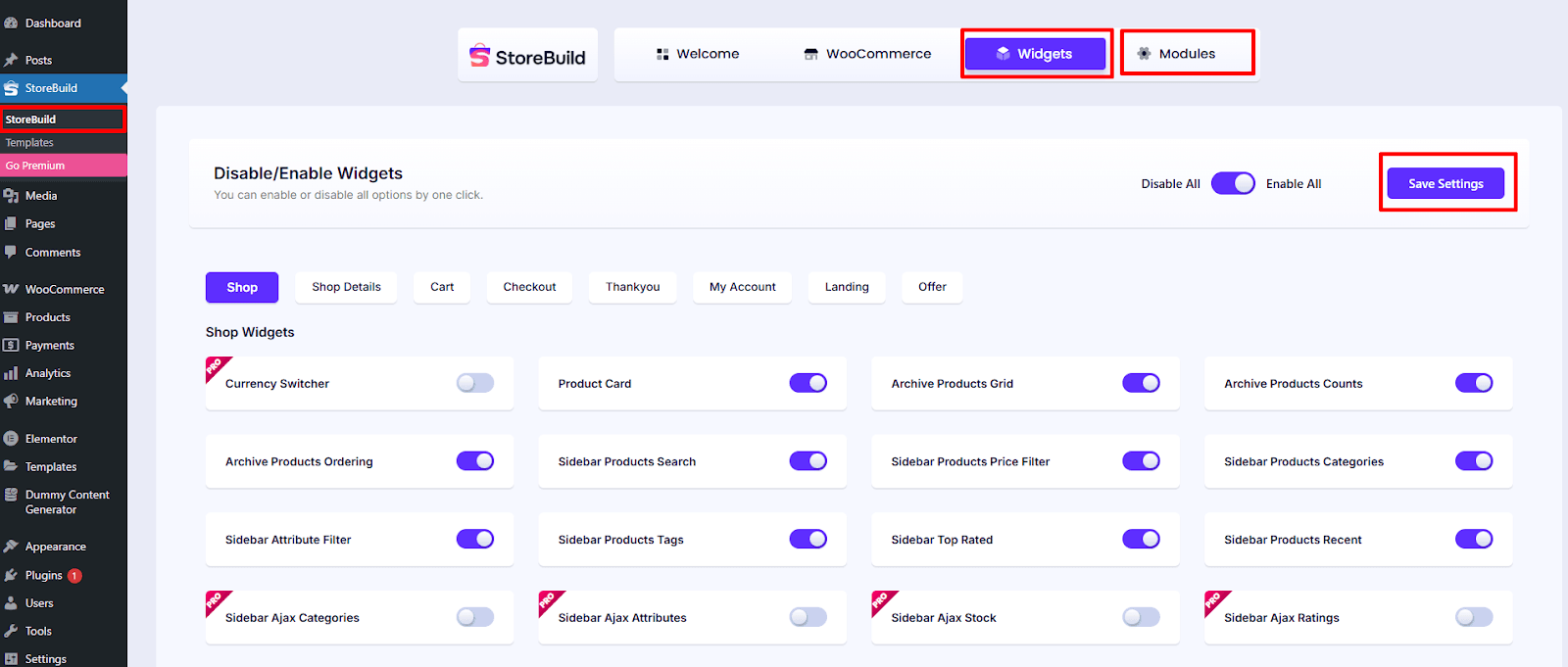Click the "Disable/Enable Widgets" title text
The width and height of the screenshot is (1568, 667).
click(x=308, y=173)
